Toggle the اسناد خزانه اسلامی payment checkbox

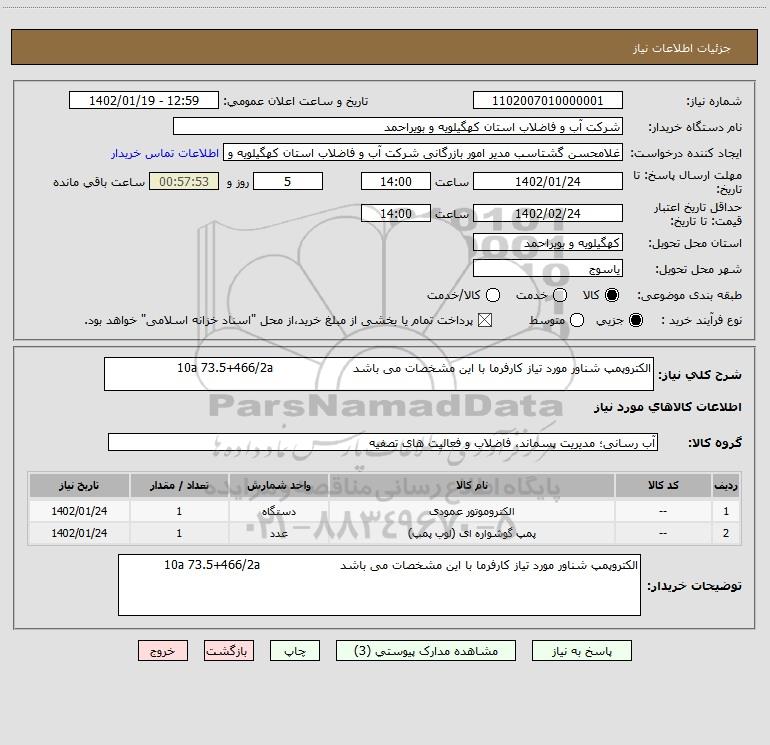(x=485, y=321)
